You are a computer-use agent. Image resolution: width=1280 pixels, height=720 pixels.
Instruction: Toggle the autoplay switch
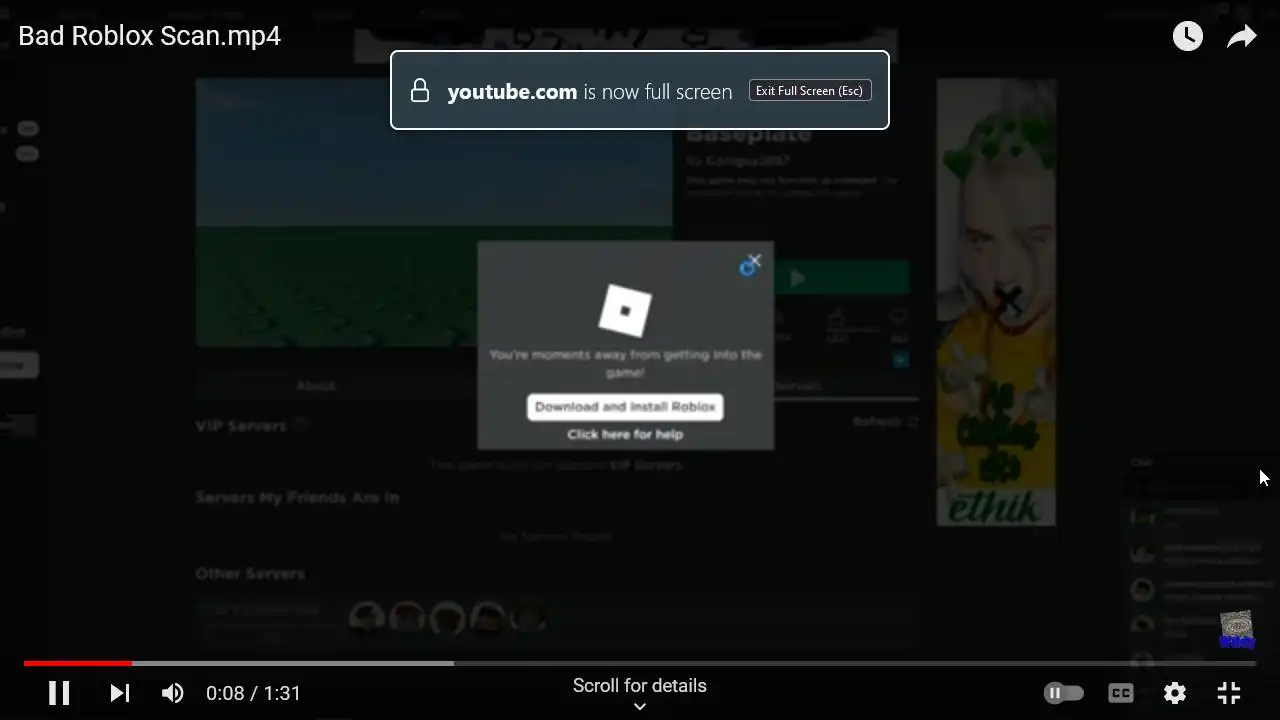click(1063, 693)
